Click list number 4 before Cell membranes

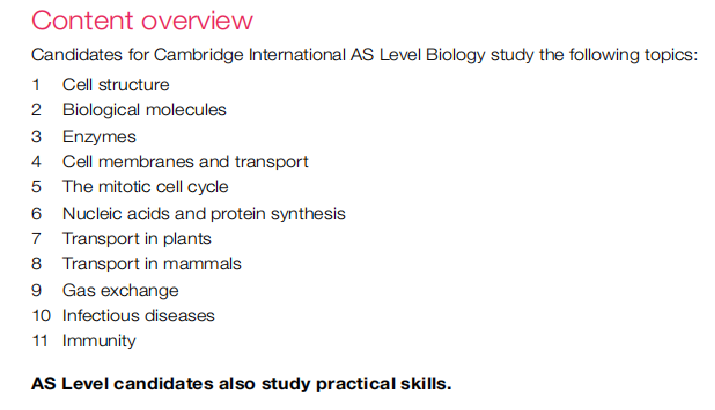(37, 161)
